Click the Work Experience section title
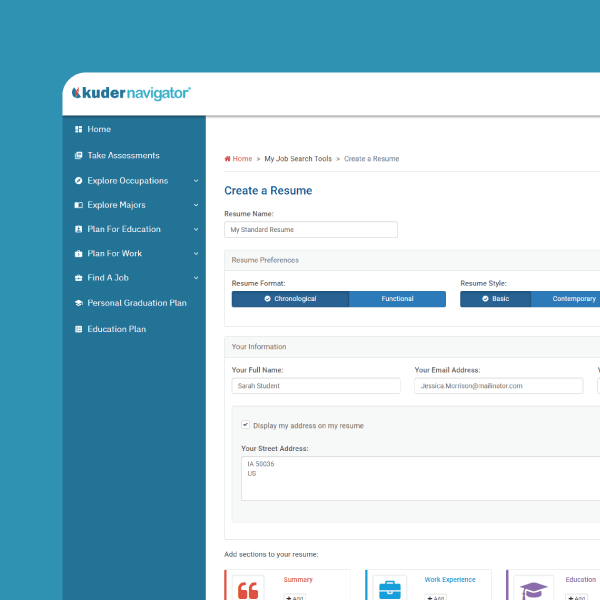600x600 pixels. click(450, 579)
